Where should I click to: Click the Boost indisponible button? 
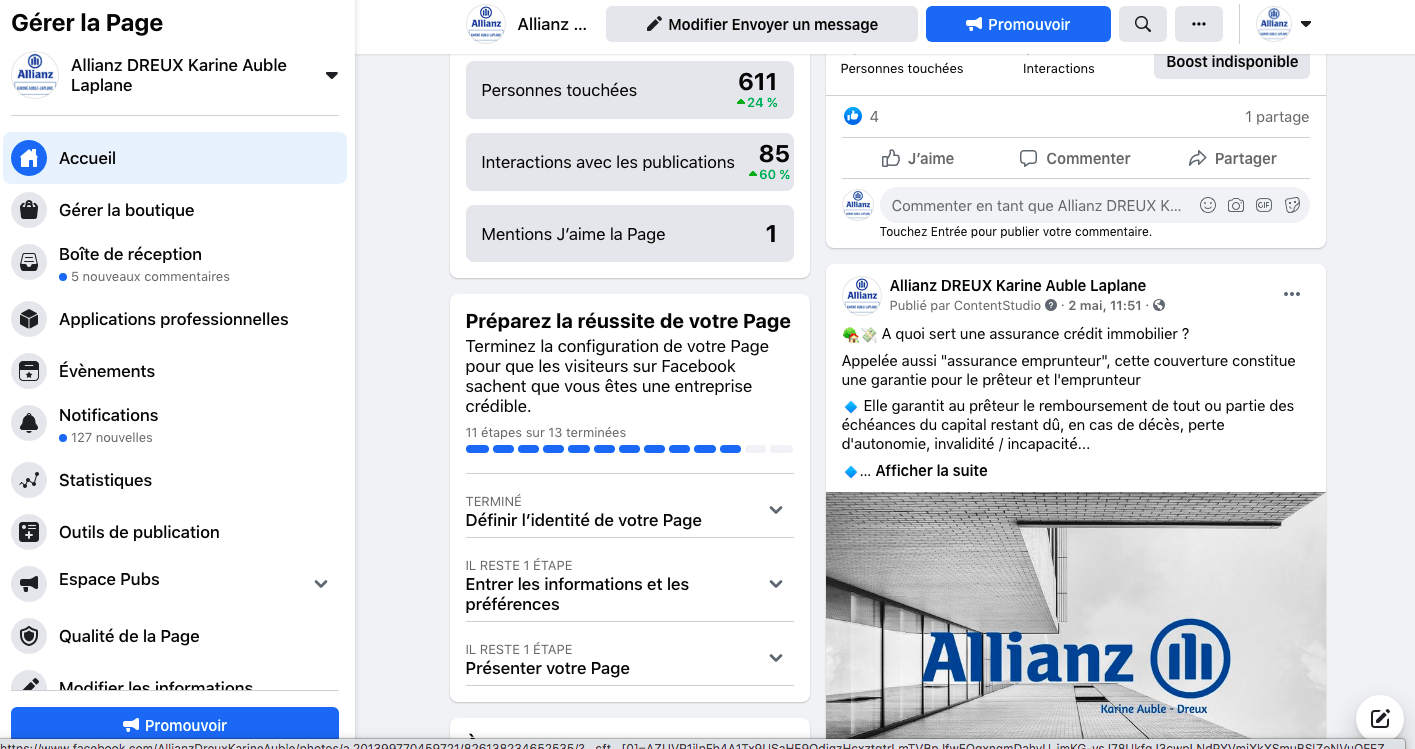[1232, 61]
